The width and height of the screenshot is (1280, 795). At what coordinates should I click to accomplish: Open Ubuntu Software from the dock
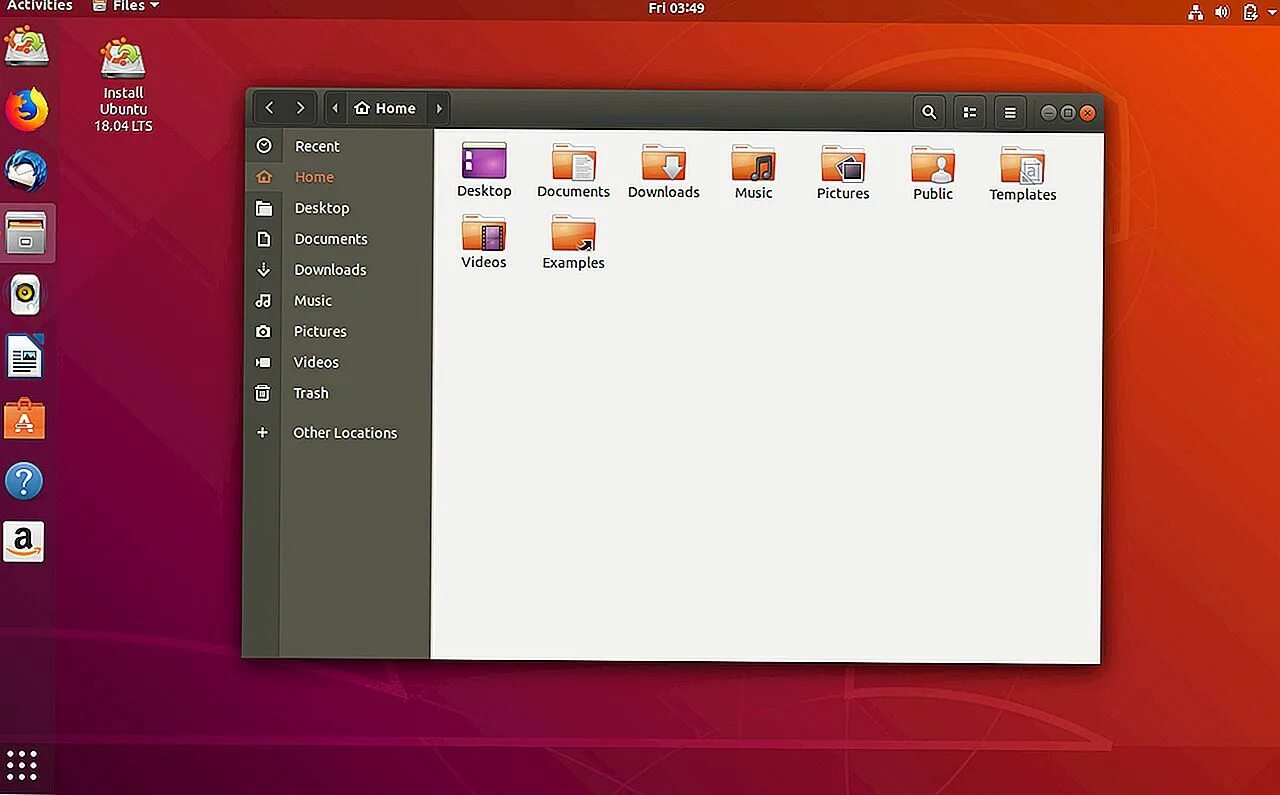25,419
